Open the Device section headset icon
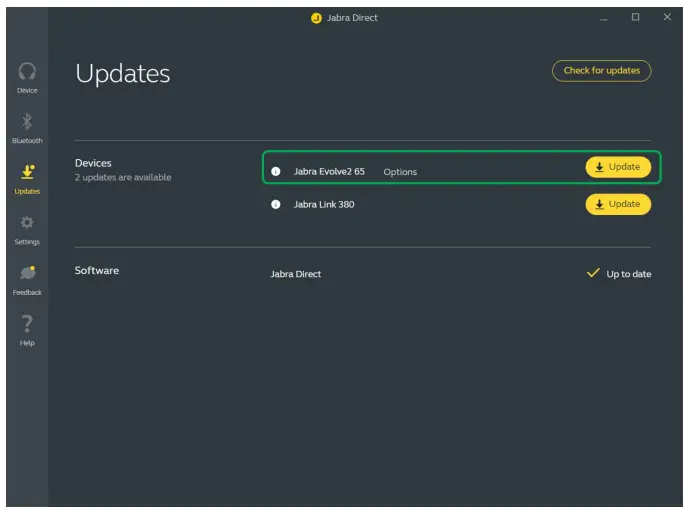This screenshot has height=510, width=685. (27, 71)
